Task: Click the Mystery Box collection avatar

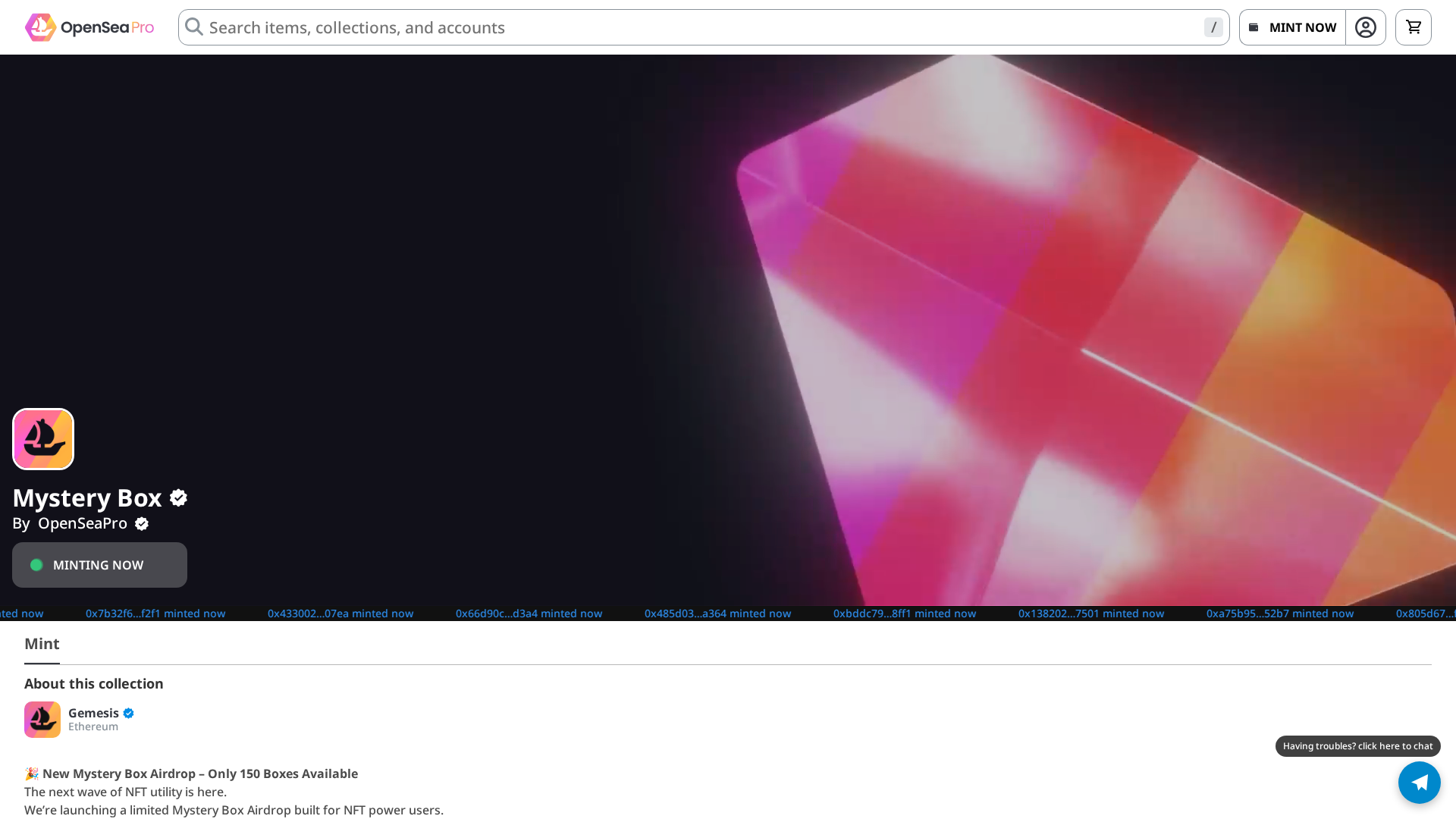Action: pos(43,439)
